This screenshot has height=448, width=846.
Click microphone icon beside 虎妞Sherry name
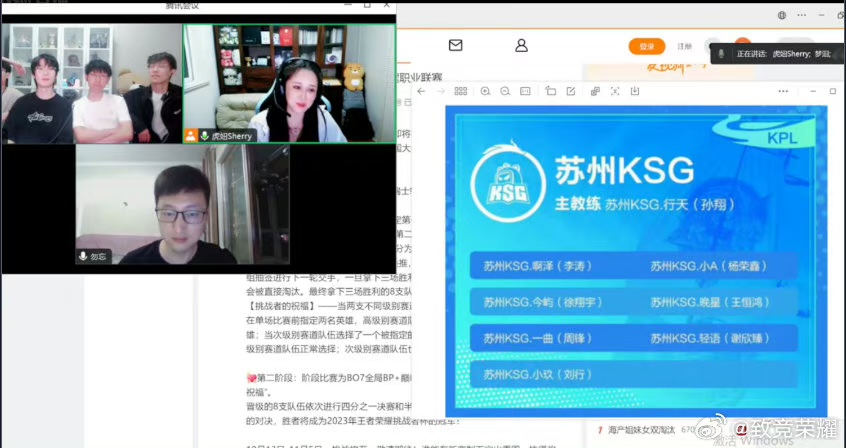[x=204, y=136]
